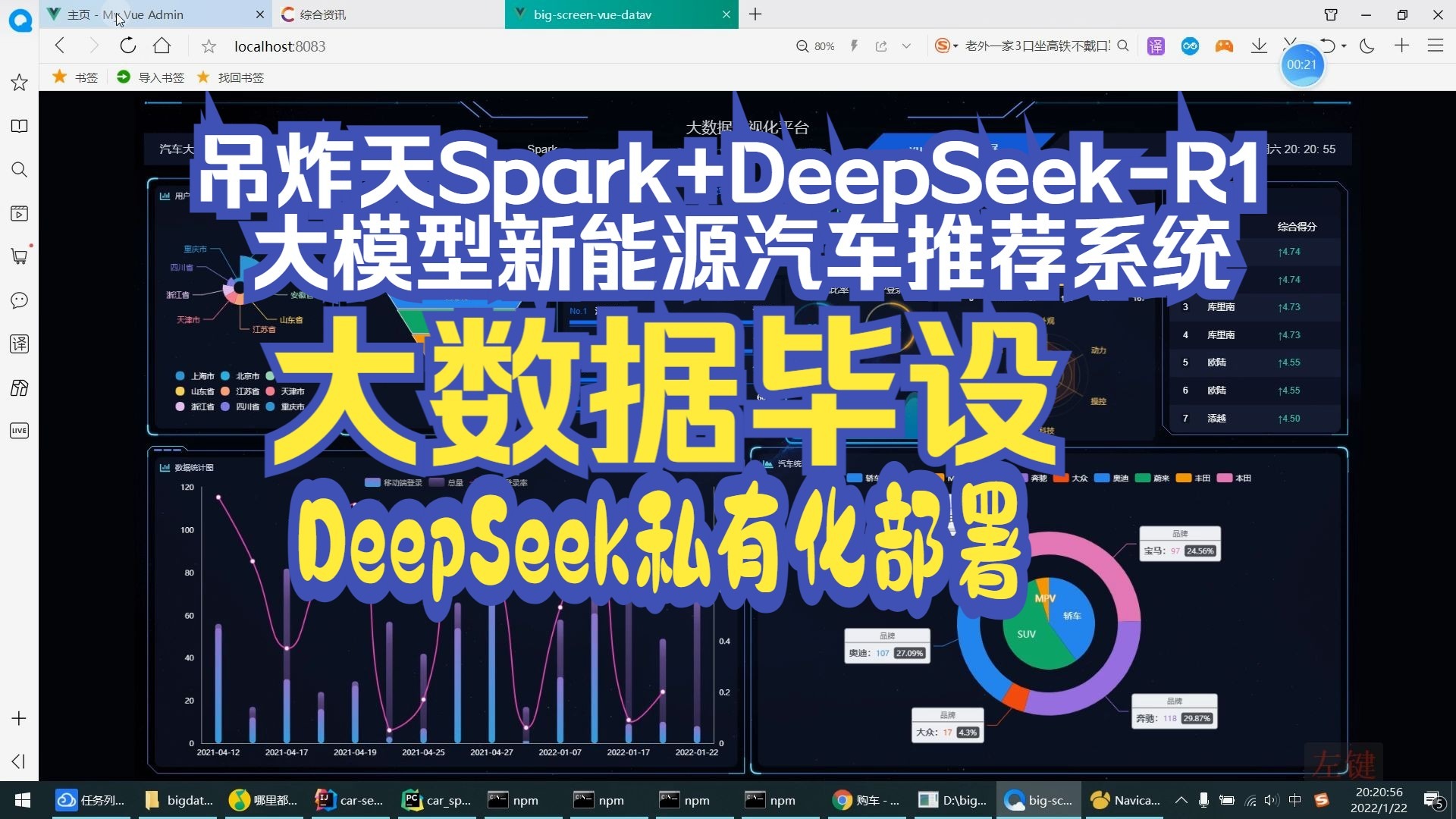Toggle 北京市 legend item in pie chart
Image resolution: width=1456 pixels, height=819 pixels.
click(240, 376)
